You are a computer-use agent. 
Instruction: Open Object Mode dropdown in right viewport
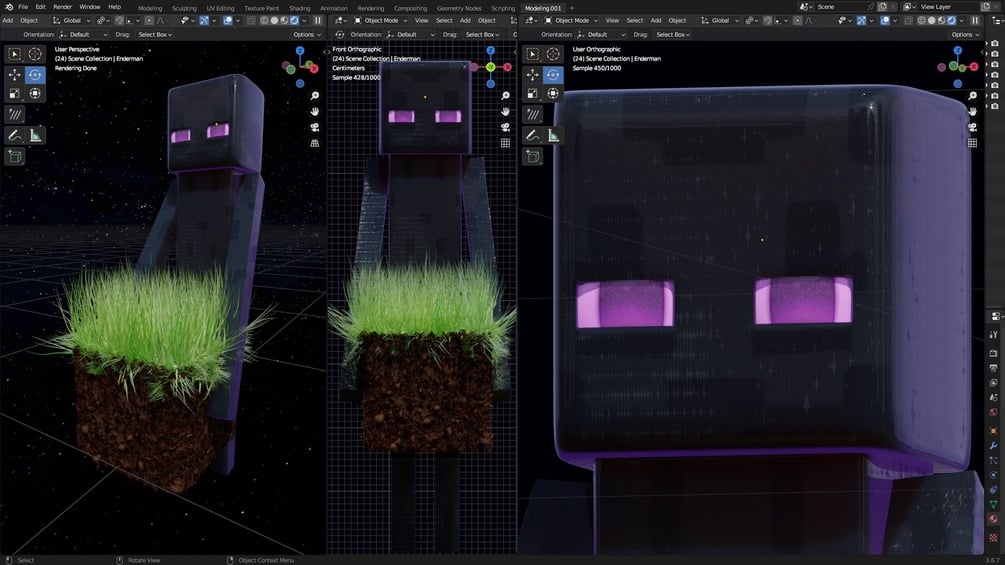572,20
